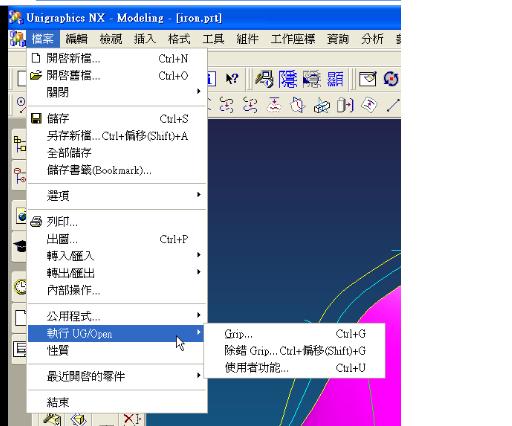Click the first 隱 hide toolbar icon

pyautogui.click(x=288, y=79)
